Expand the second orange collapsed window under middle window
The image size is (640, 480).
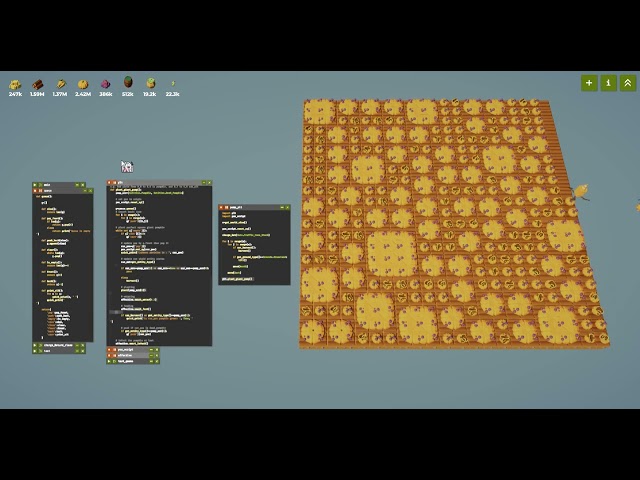[x=151, y=356]
